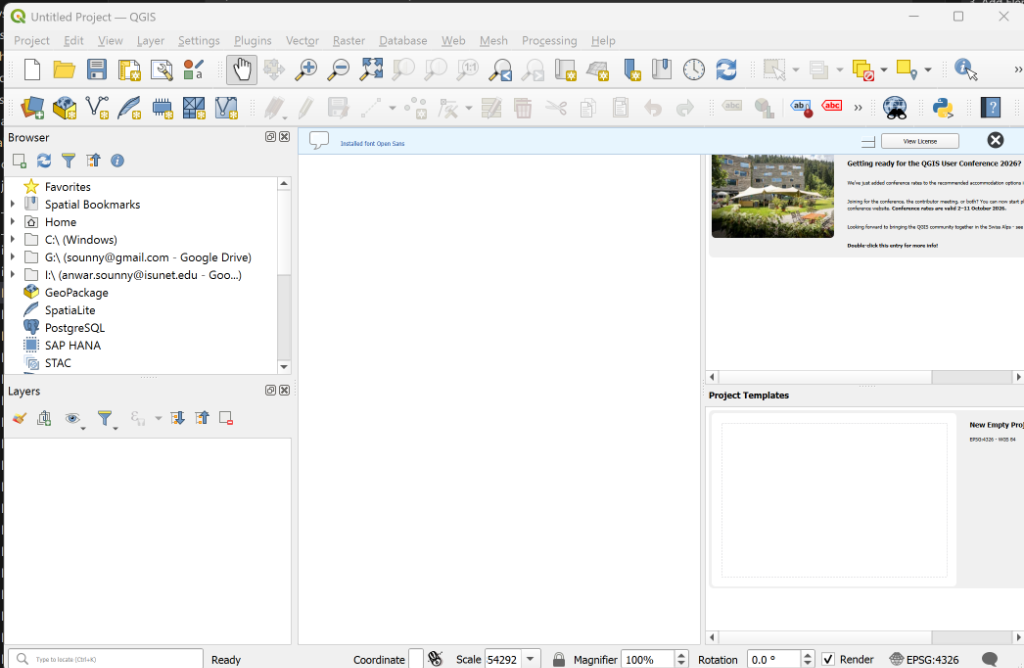Open the Layer Styling panel
1024x668 pixels.
(x=17, y=418)
